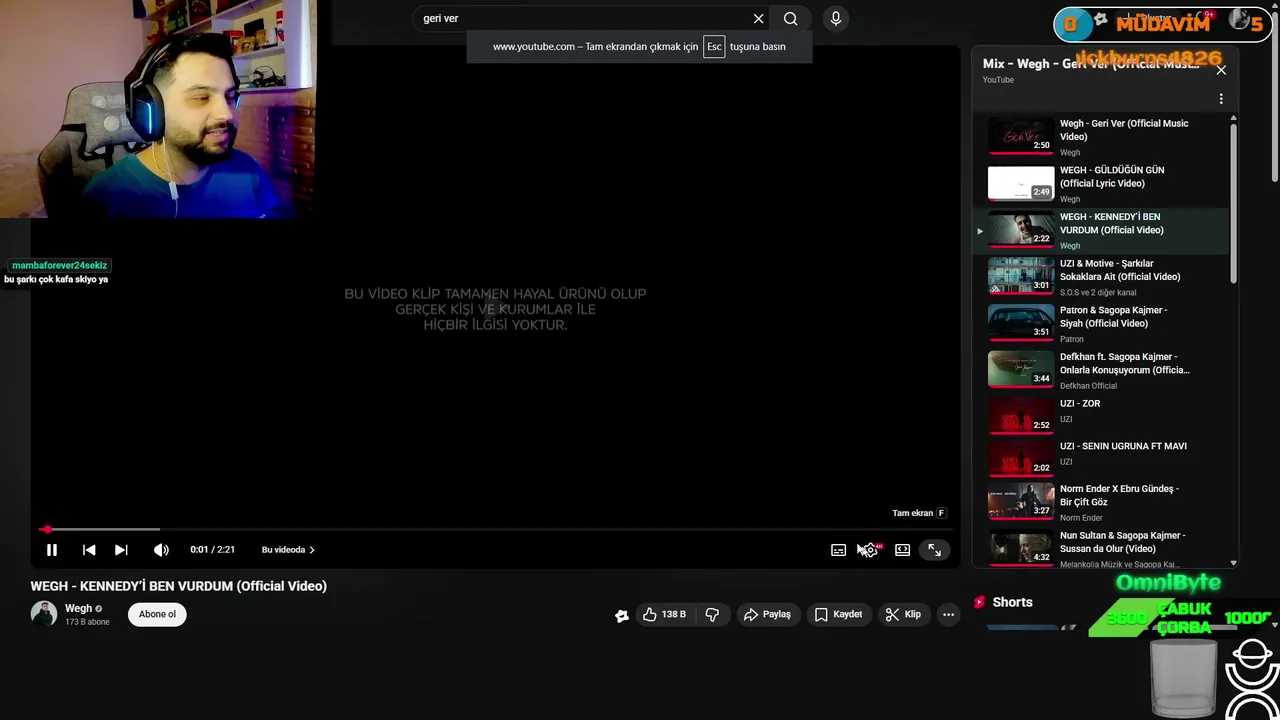Viewport: 1280px width, 720px height.
Task: Open the 'Bir Çift Göz' 3:27 thumbnail
Action: (x=1021, y=502)
